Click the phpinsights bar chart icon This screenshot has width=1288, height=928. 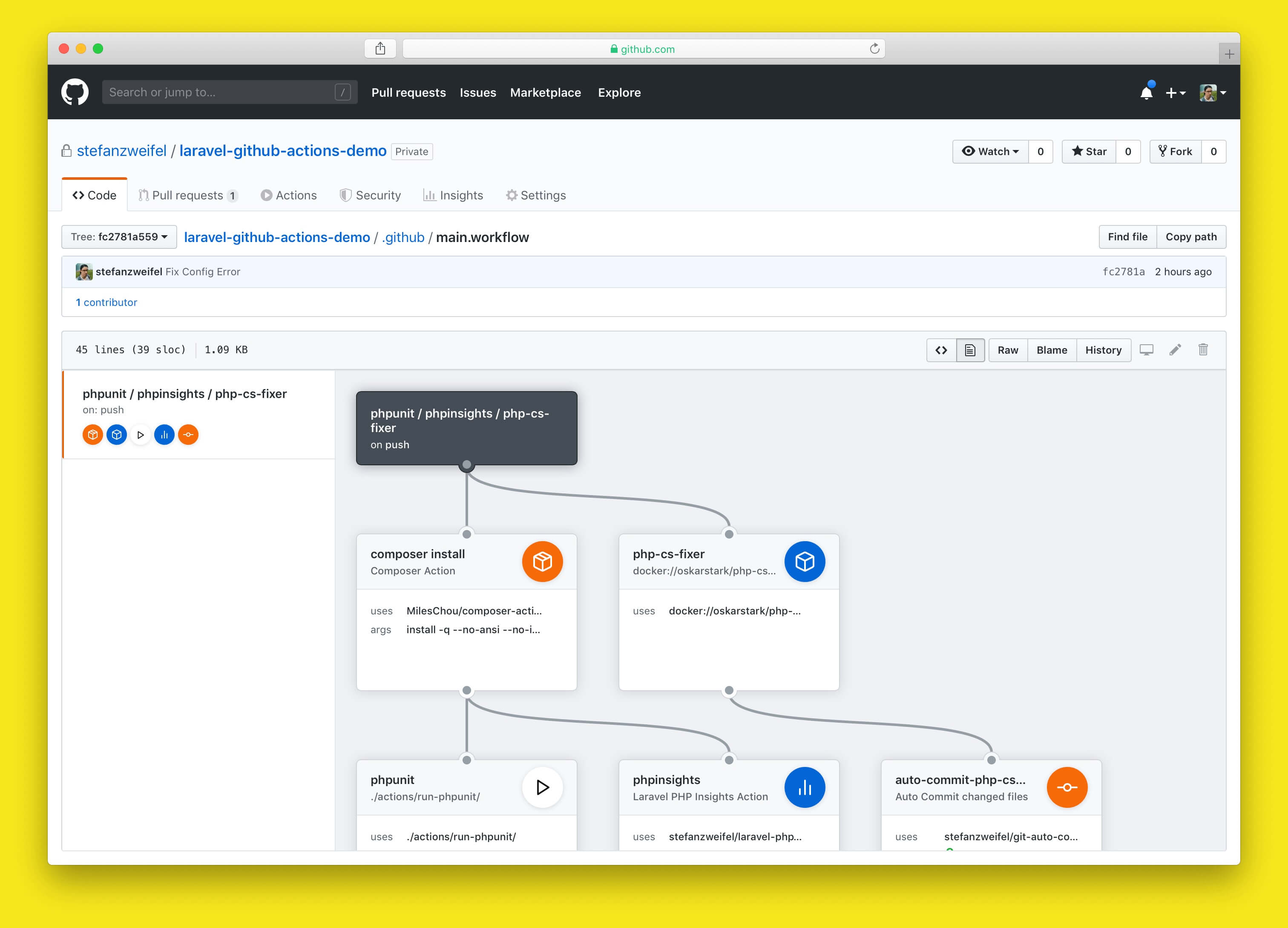[x=805, y=787]
